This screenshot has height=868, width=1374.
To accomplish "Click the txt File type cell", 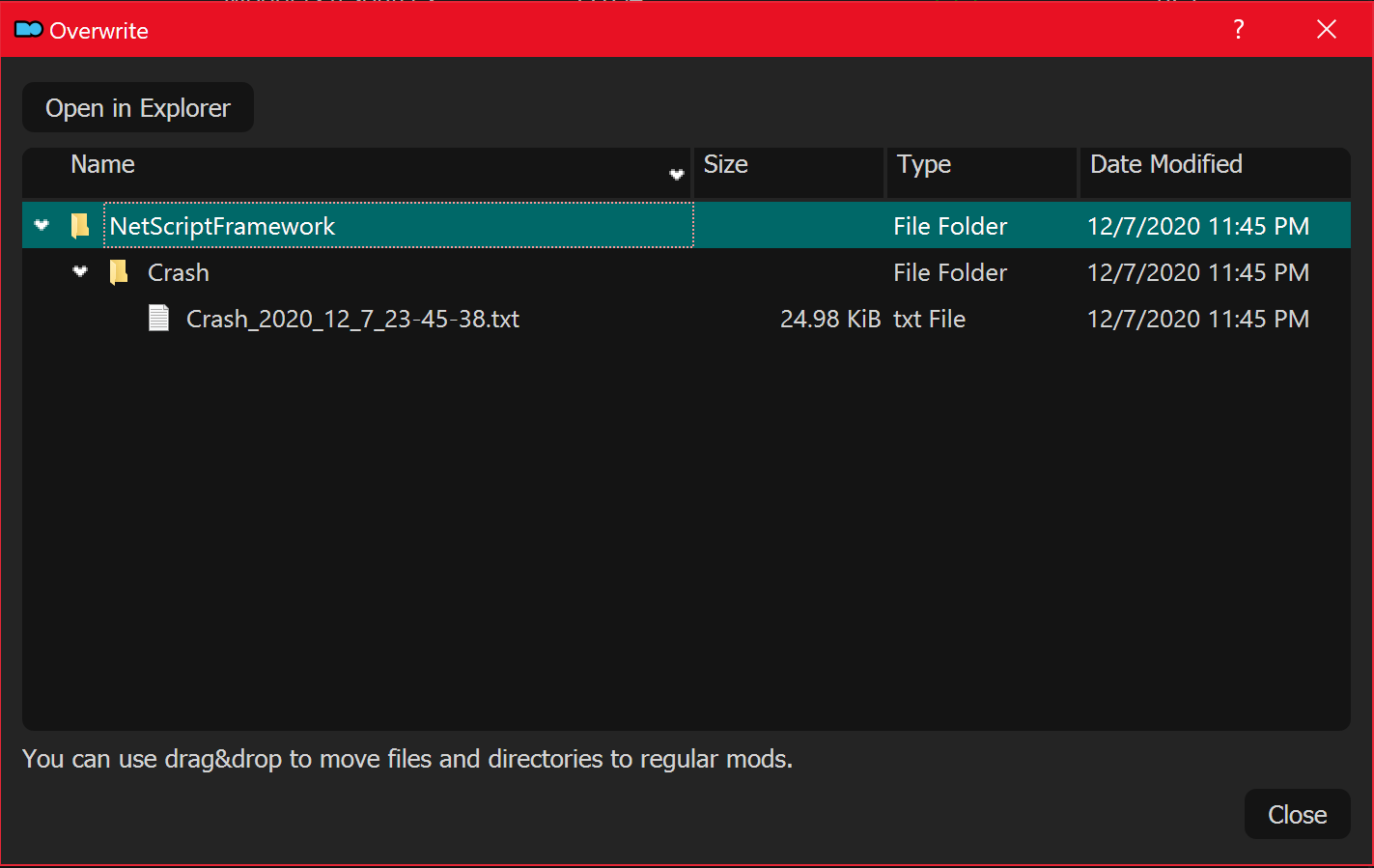I will click(929, 319).
